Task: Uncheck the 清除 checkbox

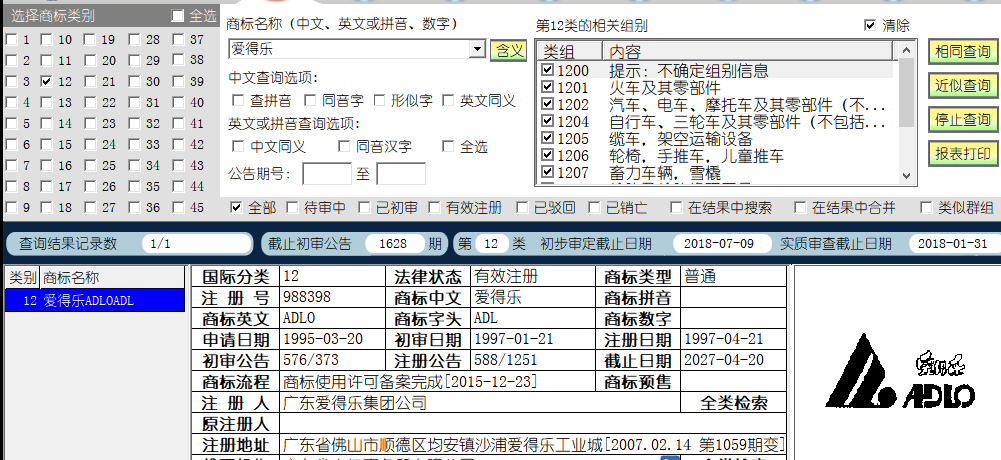Action: tap(869, 25)
